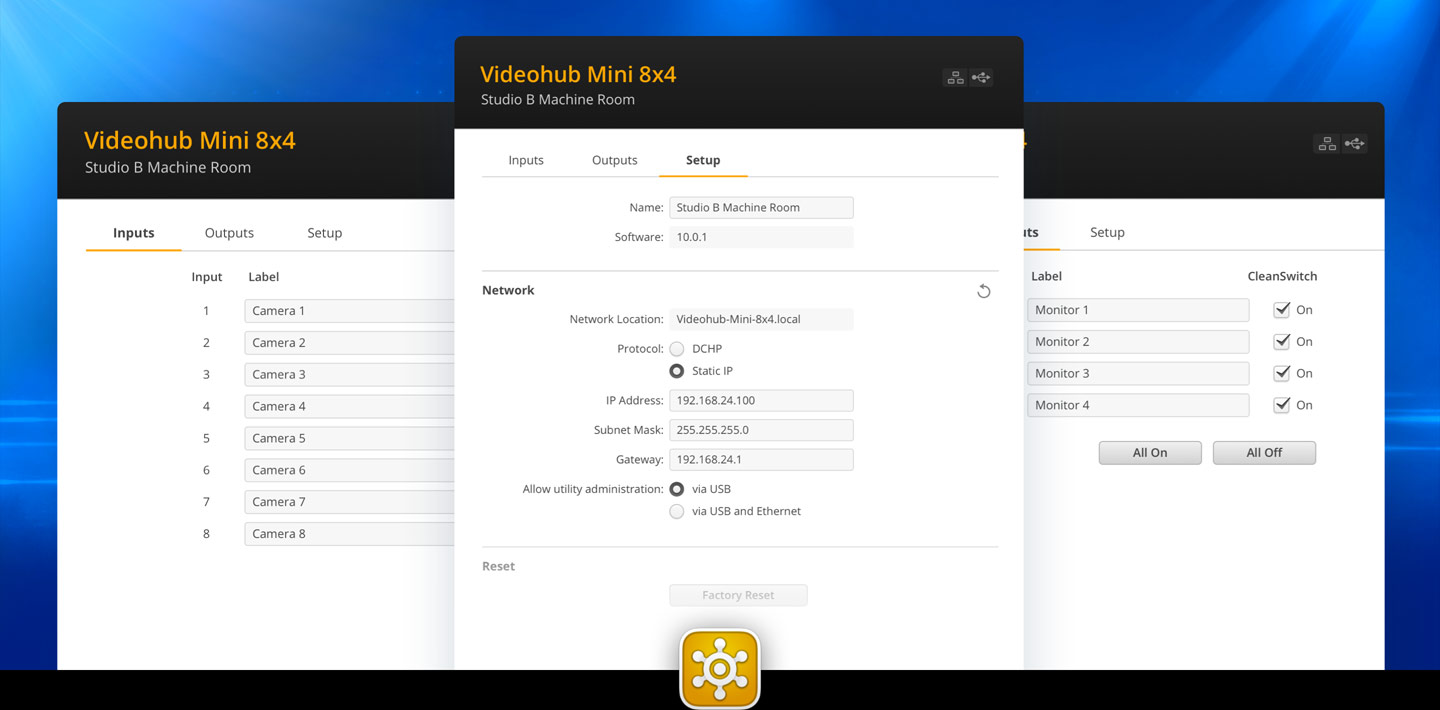Click the All Off button

tap(1264, 453)
